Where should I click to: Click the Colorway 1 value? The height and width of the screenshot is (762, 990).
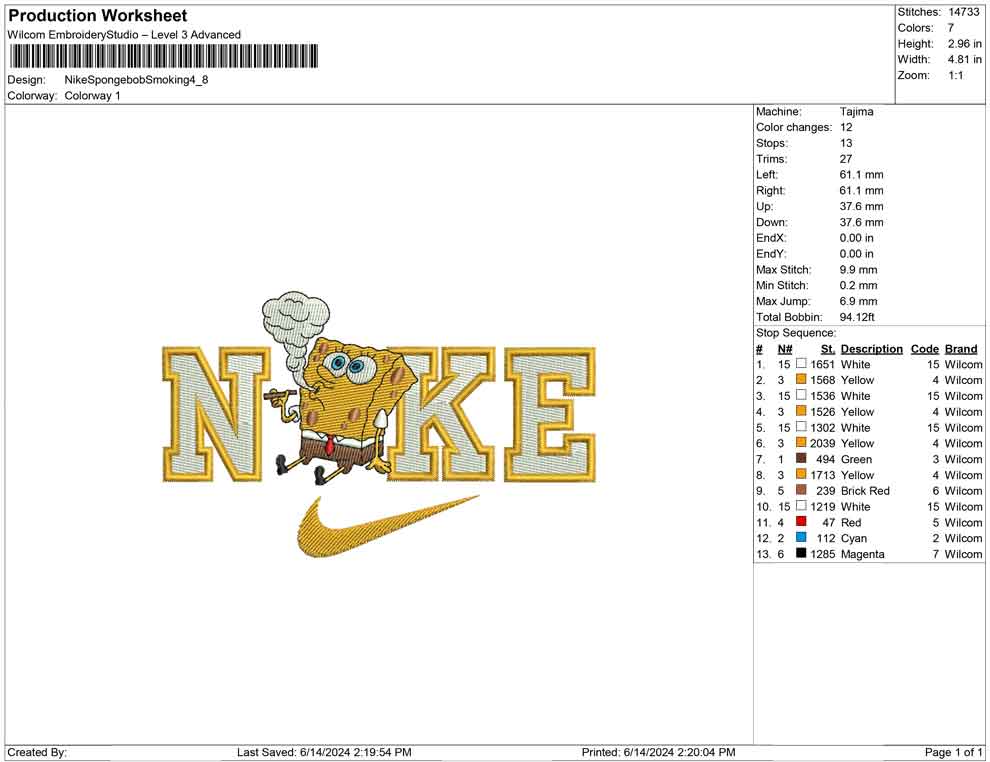[92, 96]
